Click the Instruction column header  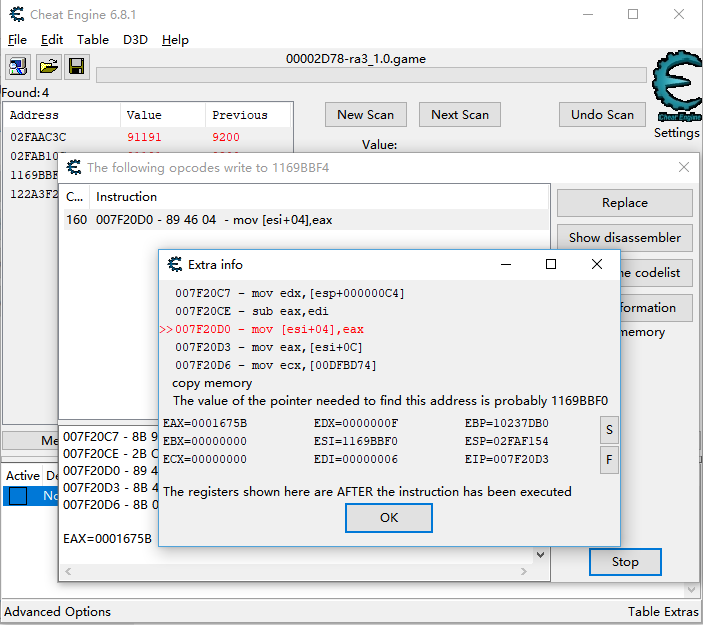(x=319, y=197)
